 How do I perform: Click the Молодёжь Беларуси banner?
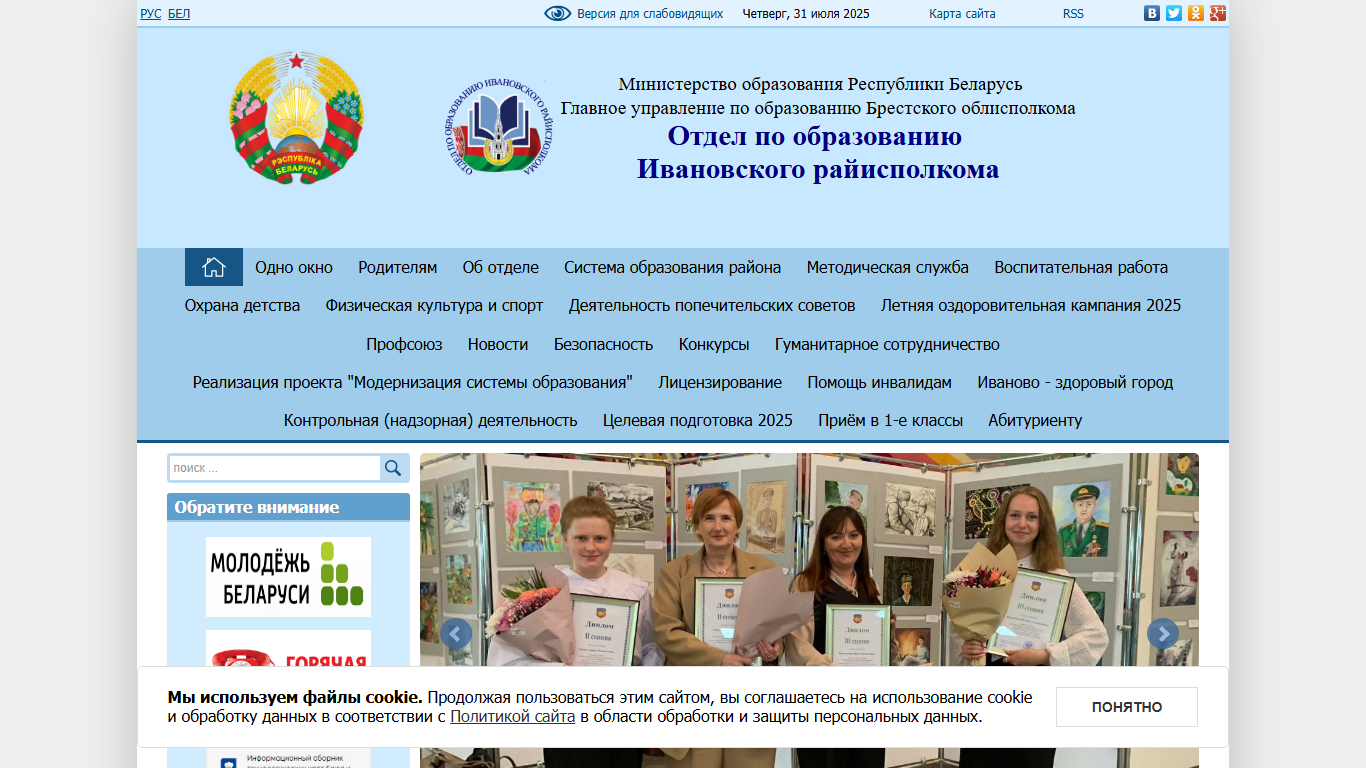pyautogui.click(x=288, y=577)
